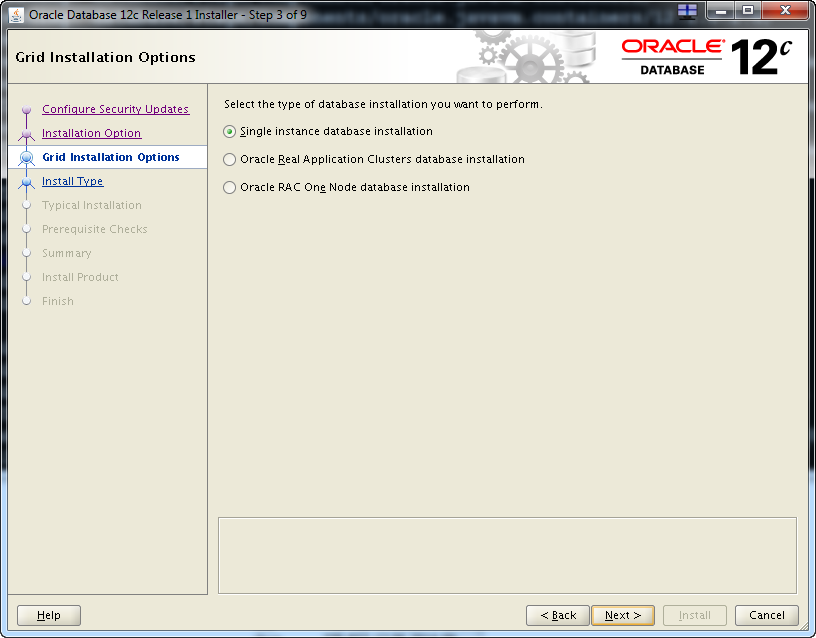Click the Java icon in the title bar
This screenshot has height=638, width=816.
coord(16,15)
